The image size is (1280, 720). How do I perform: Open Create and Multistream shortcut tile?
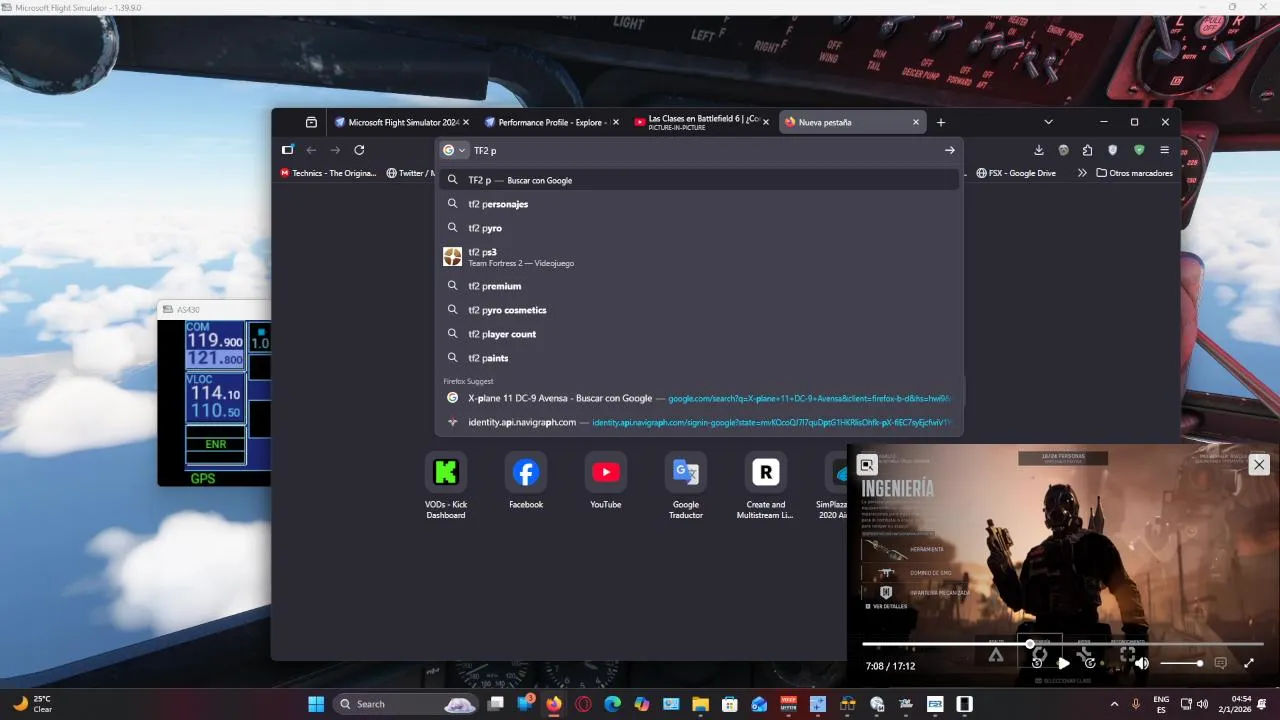(765, 486)
